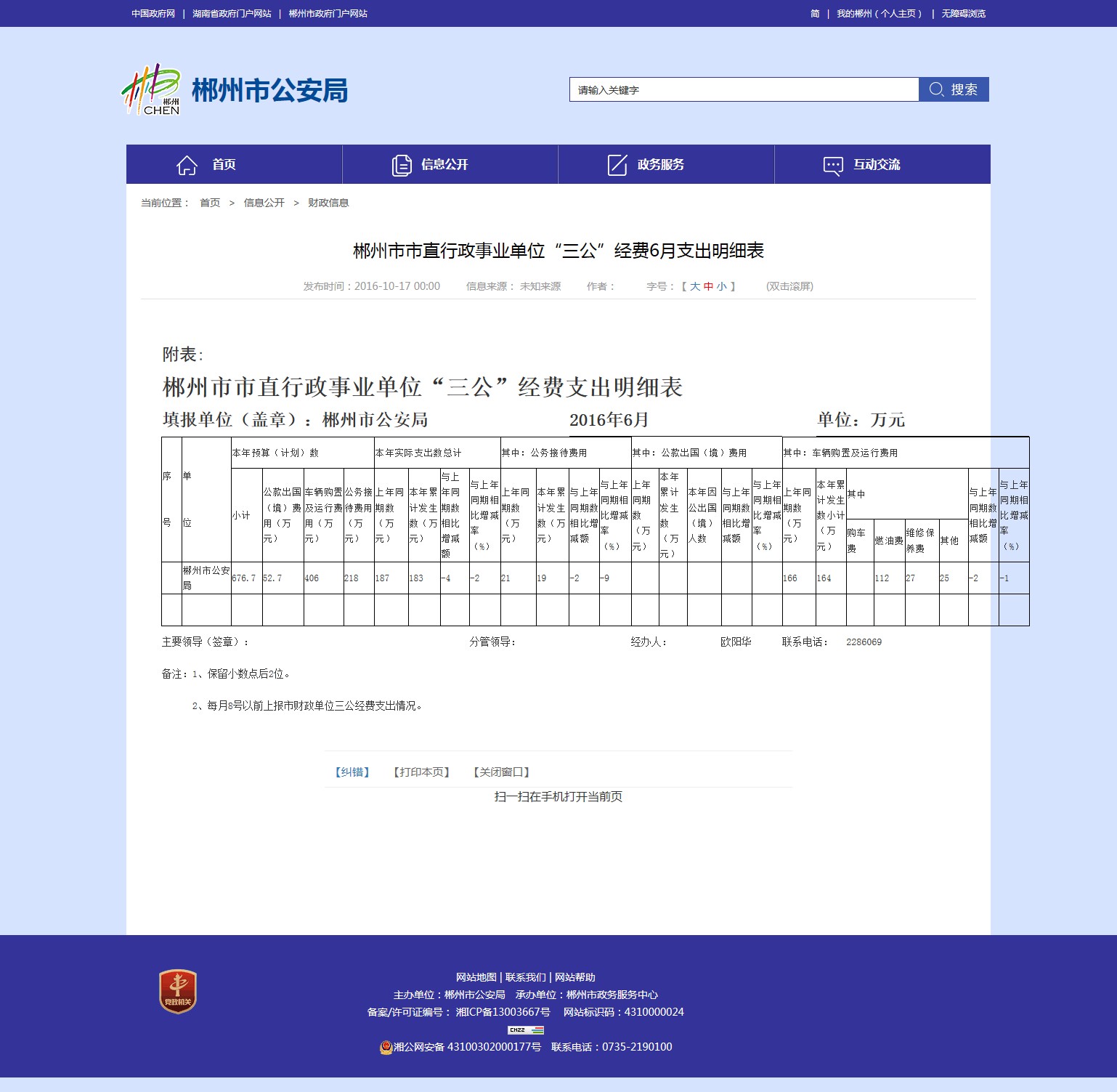
Task: Click the magnifier icon in search button
Action: coord(936,89)
